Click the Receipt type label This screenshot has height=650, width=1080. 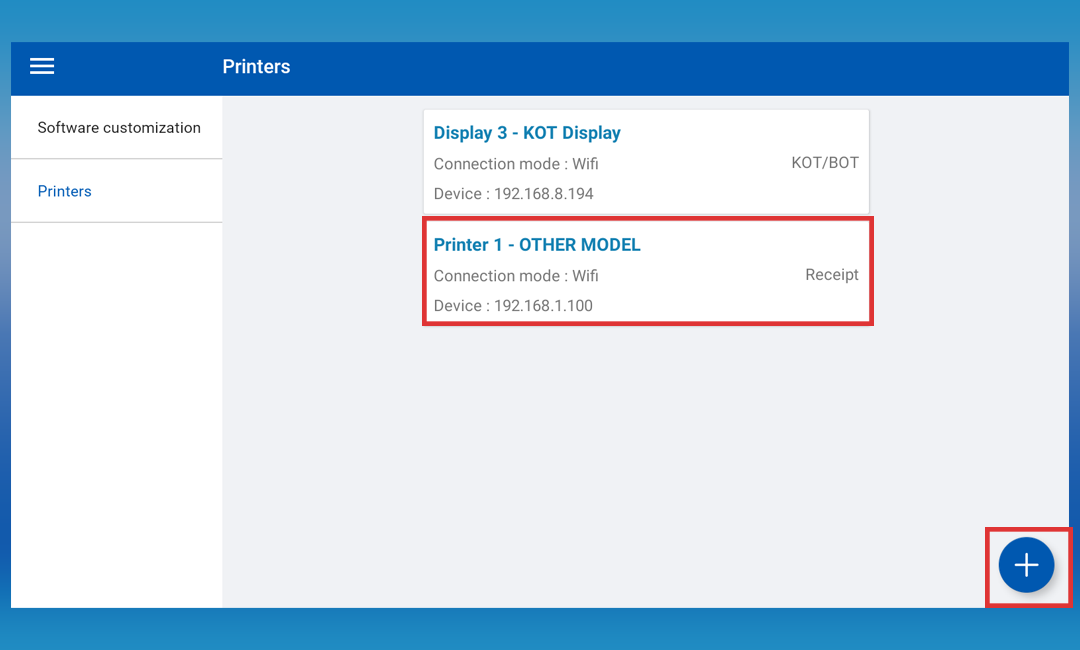pyautogui.click(x=831, y=275)
